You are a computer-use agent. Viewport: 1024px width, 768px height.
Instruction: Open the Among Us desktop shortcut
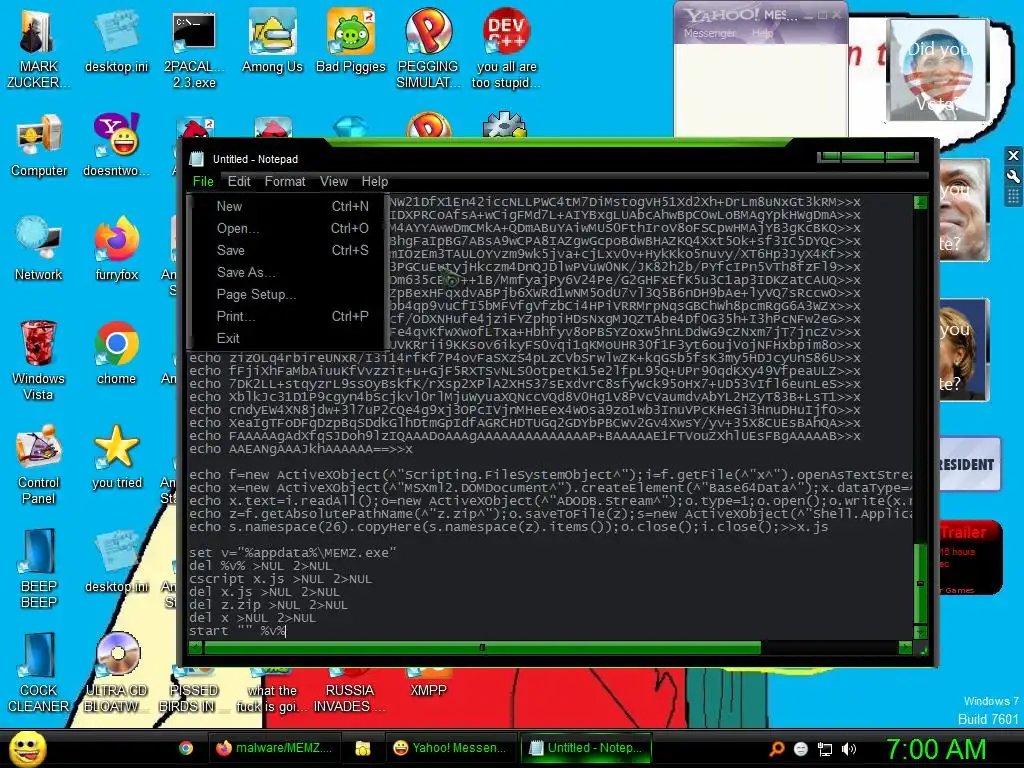pyautogui.click(x=272, y=40)
